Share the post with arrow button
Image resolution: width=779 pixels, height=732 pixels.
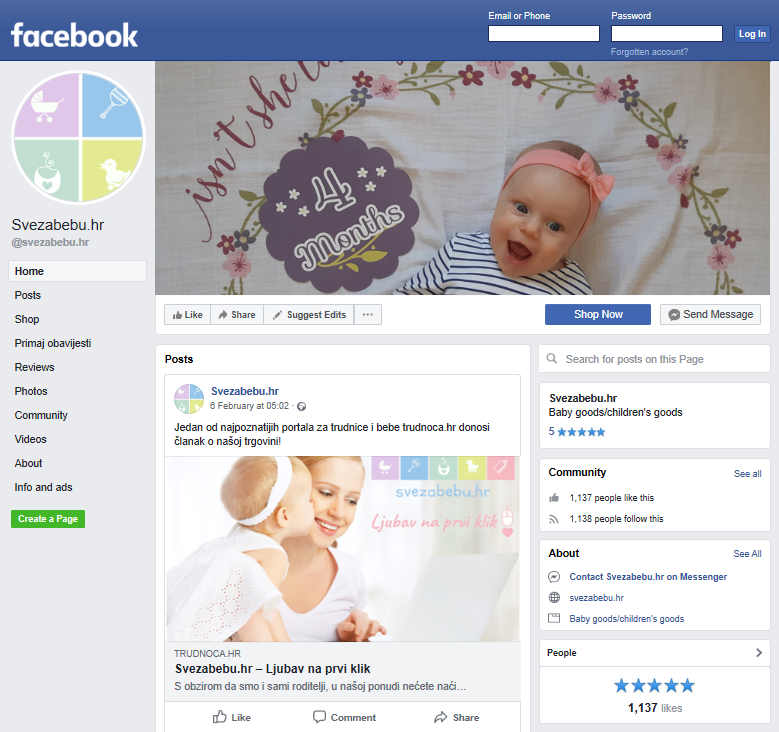[456, 717]
